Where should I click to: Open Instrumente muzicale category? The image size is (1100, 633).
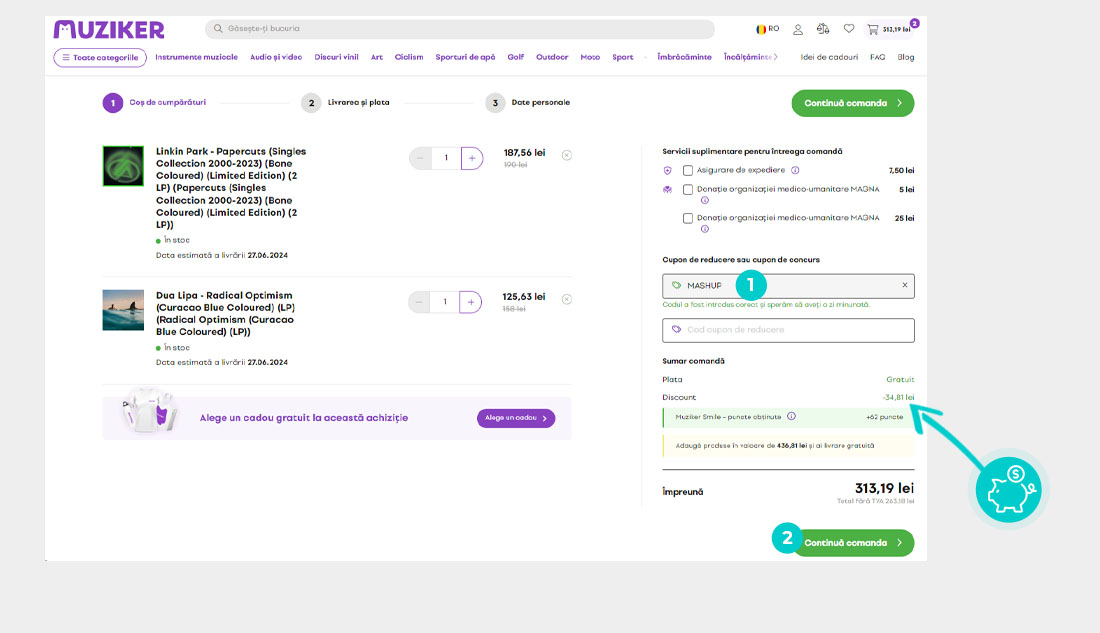[x=196, y=57]
